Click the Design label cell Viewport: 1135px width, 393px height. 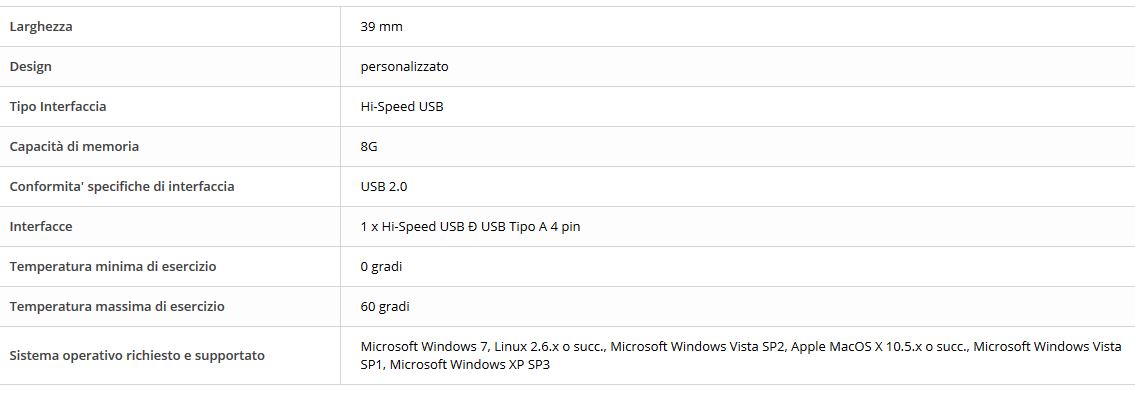(30, 67)
